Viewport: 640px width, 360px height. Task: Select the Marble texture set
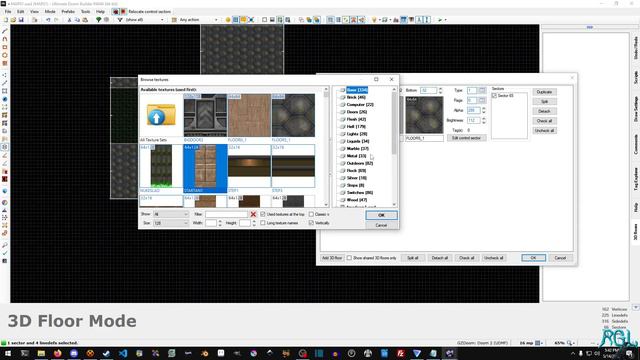(x=357, y=149)
